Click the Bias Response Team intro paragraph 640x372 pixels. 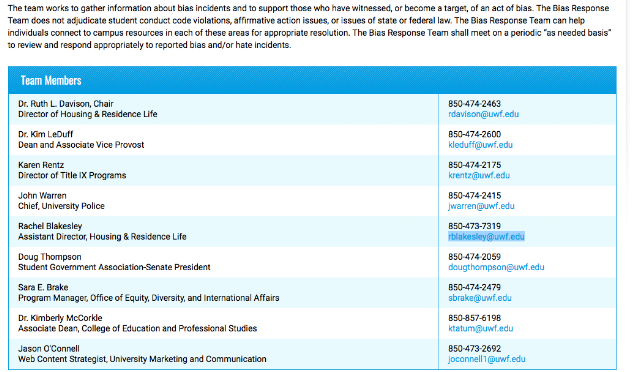(x=309, y=27)
